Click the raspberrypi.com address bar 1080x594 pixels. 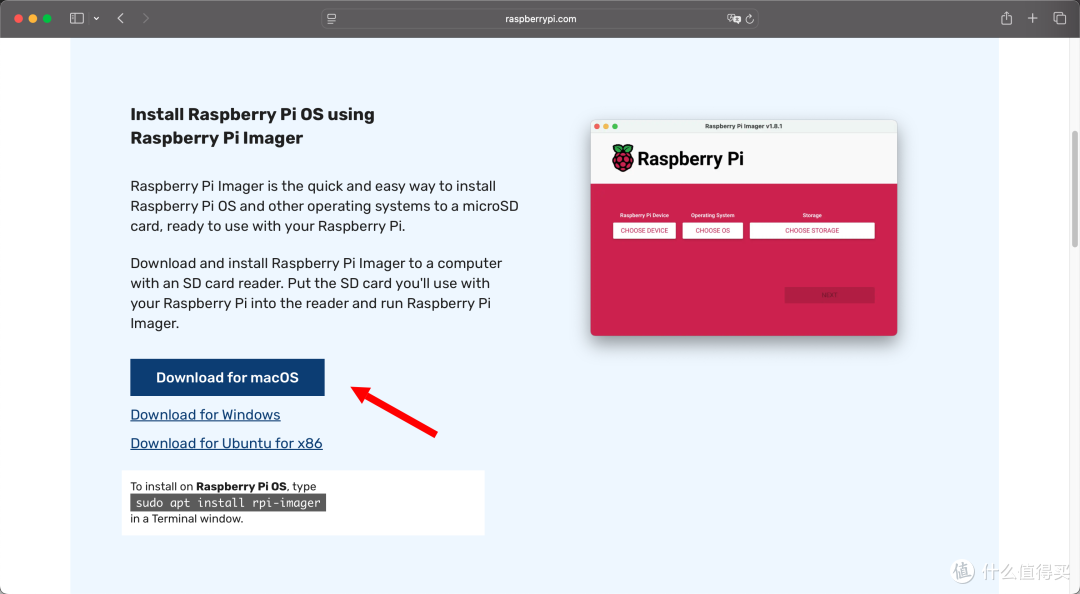(x=541, y=19)
